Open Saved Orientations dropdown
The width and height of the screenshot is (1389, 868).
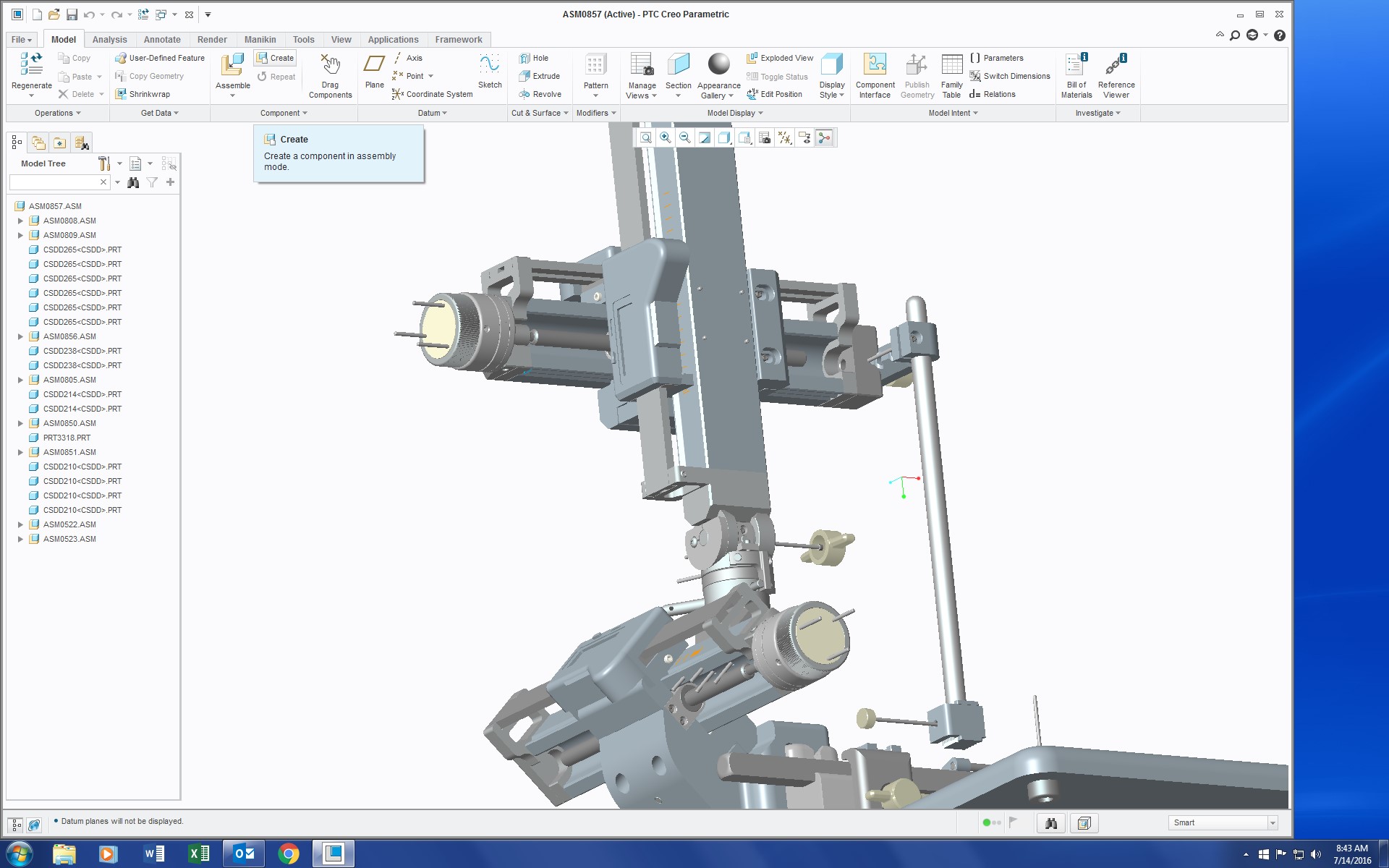745,137
